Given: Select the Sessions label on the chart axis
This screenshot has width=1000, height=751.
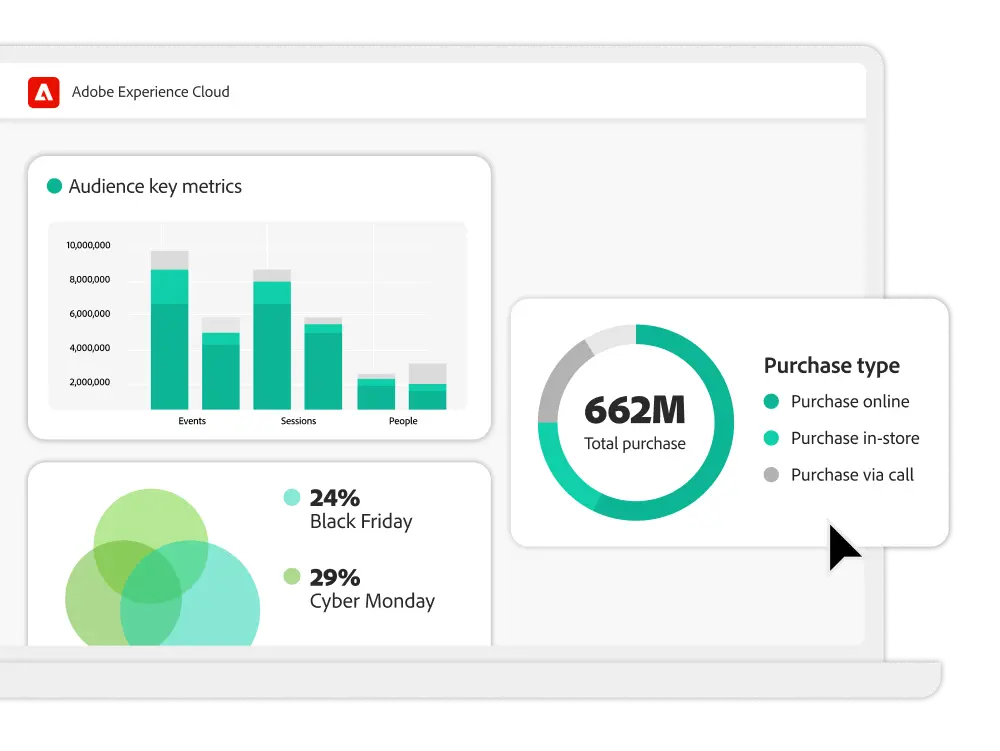Looking at the screenshot, I should point(298,421).
